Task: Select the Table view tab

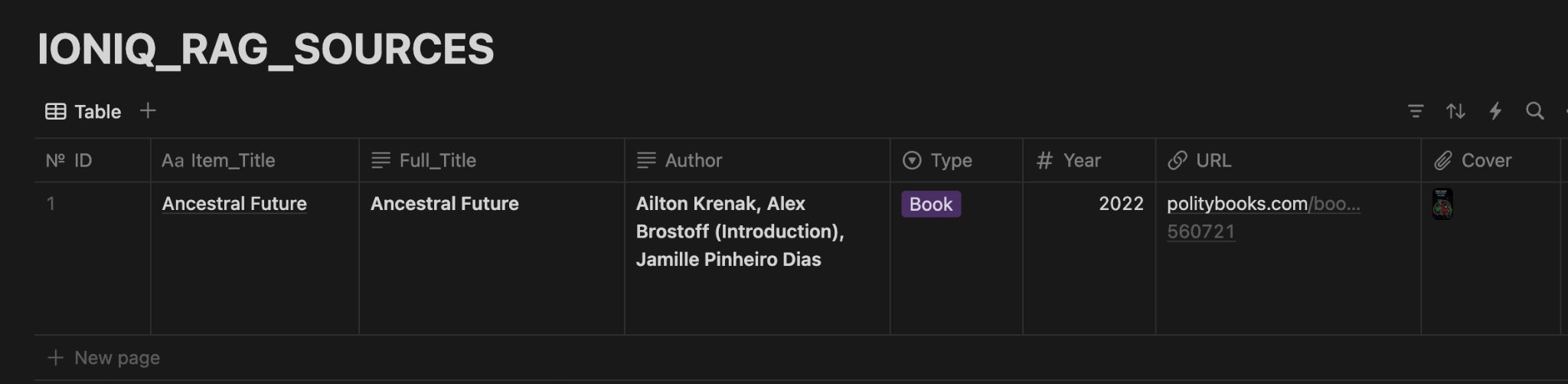Action: tap(83, 112)
